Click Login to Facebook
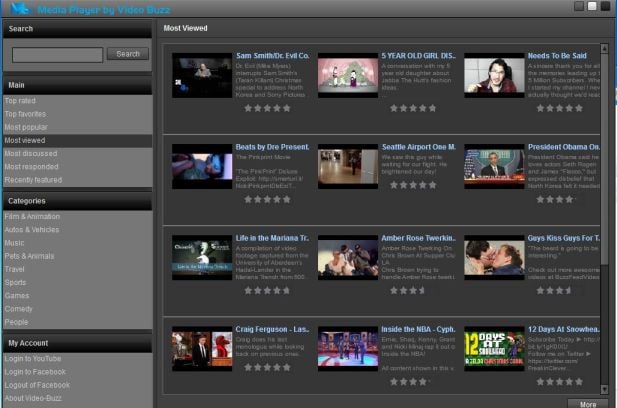617x408 pixels. 35,372
